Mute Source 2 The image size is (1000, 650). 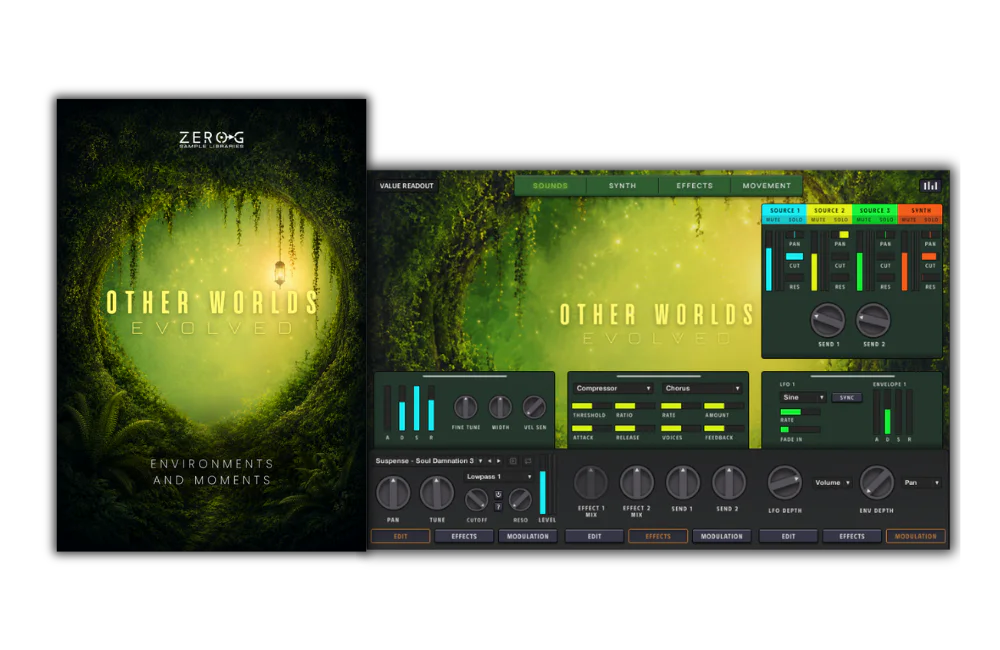(818, 219)
